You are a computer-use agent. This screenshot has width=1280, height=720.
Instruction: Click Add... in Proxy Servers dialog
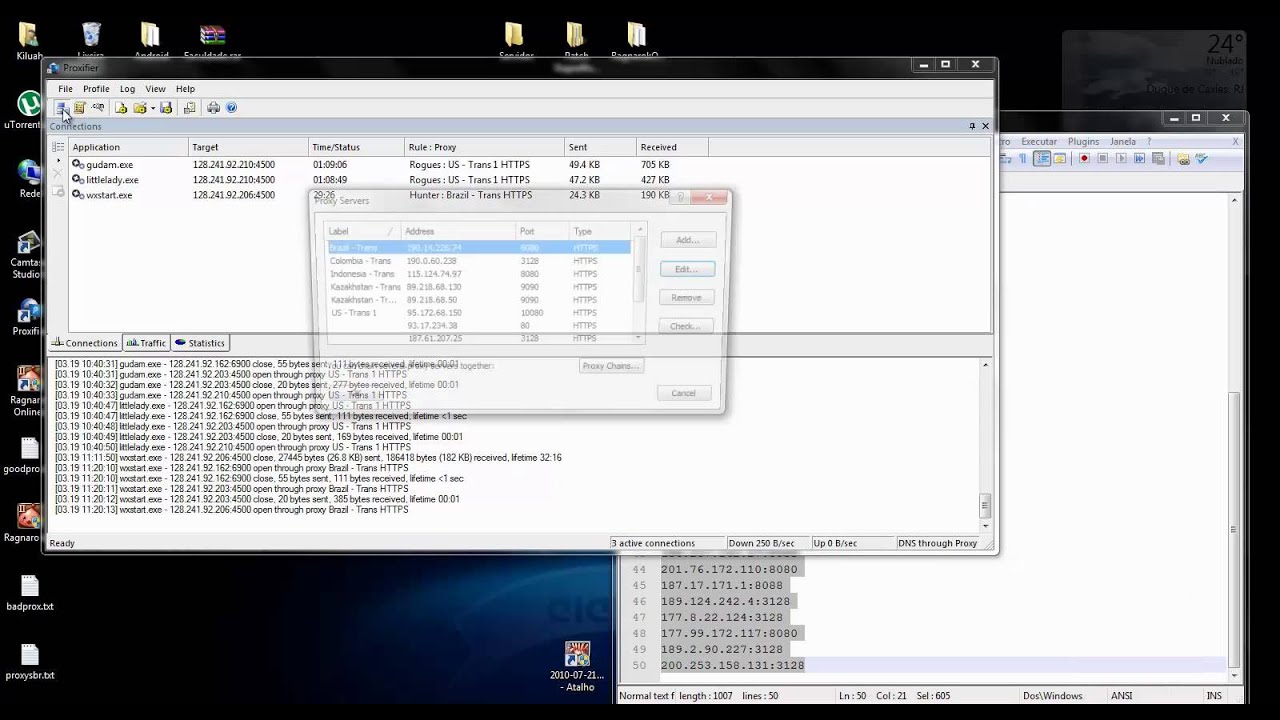[687, 240]
